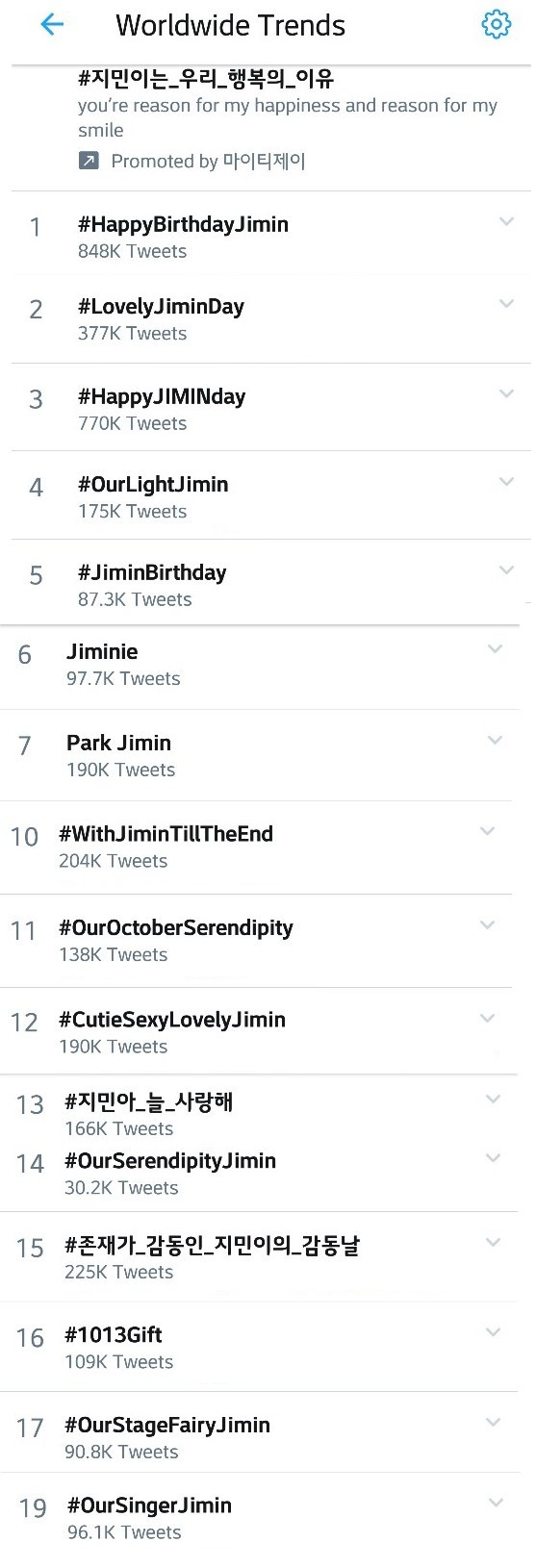Open the #JiminBirthday trend
This screenshot has height=1568, width=536.
(266, 583)
